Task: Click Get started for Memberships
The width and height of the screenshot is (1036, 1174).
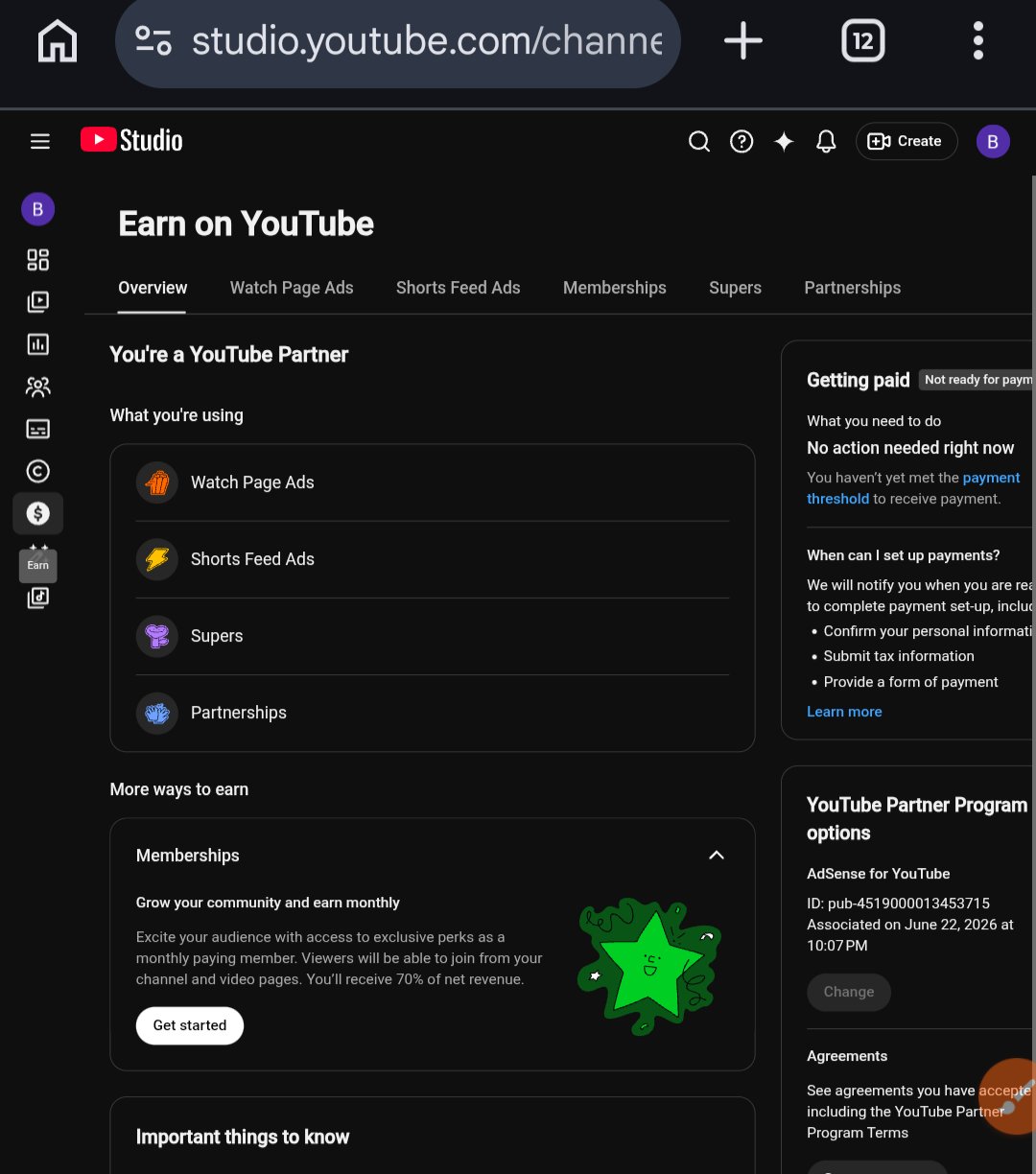Action: [x=190, y=1025]
